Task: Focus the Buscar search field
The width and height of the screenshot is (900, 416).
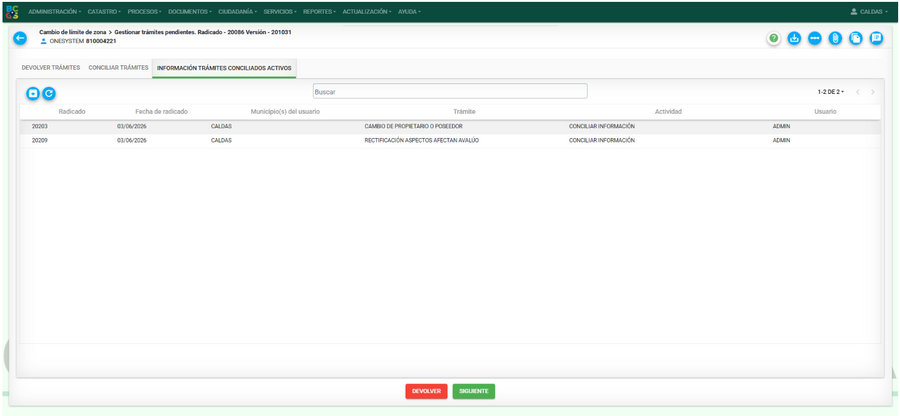Action: (x=450, y=91)
